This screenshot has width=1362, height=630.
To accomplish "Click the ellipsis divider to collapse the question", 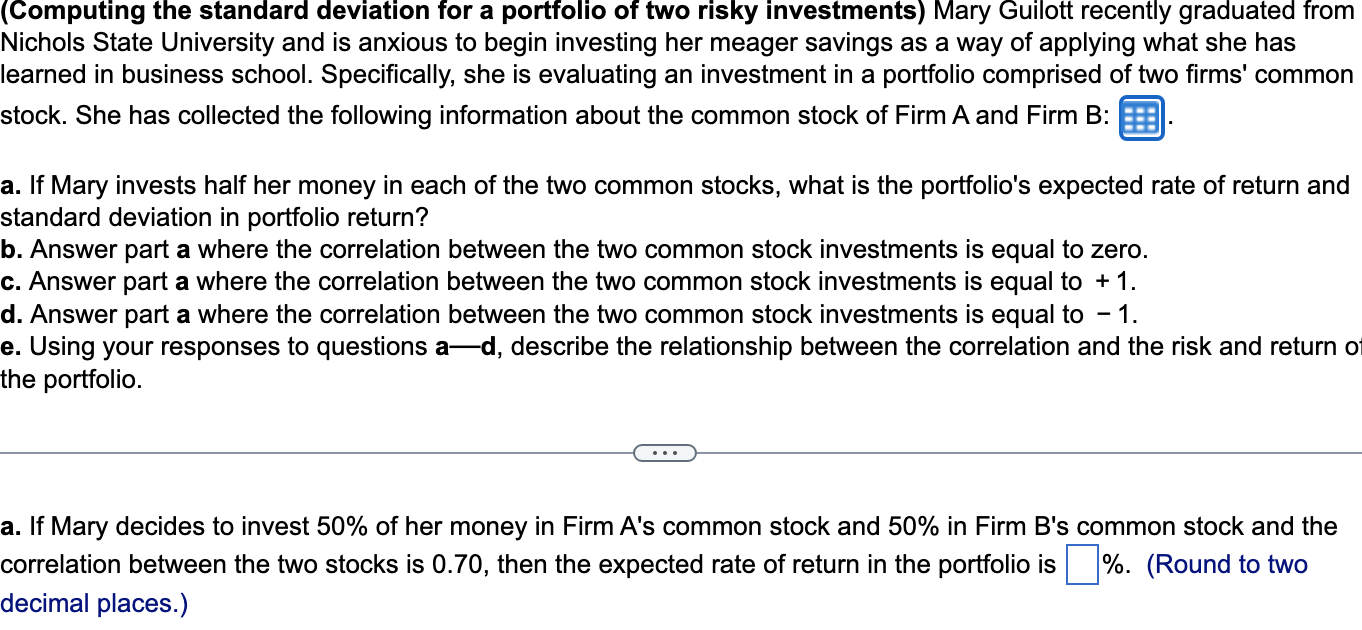I will 664,453.
